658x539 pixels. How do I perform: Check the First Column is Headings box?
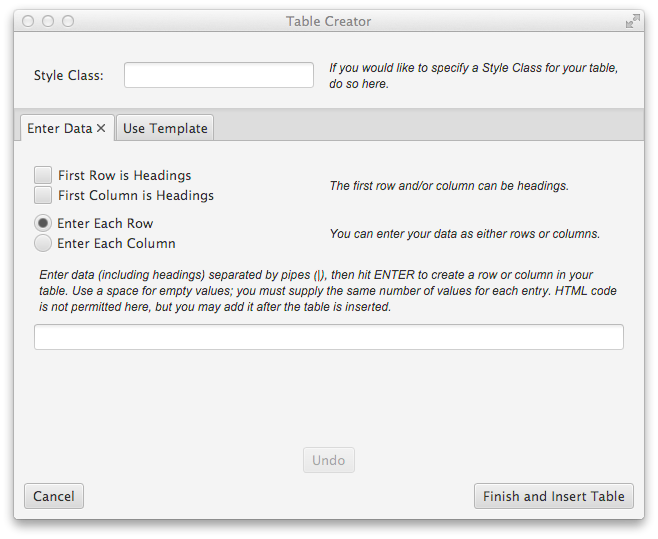43,195
